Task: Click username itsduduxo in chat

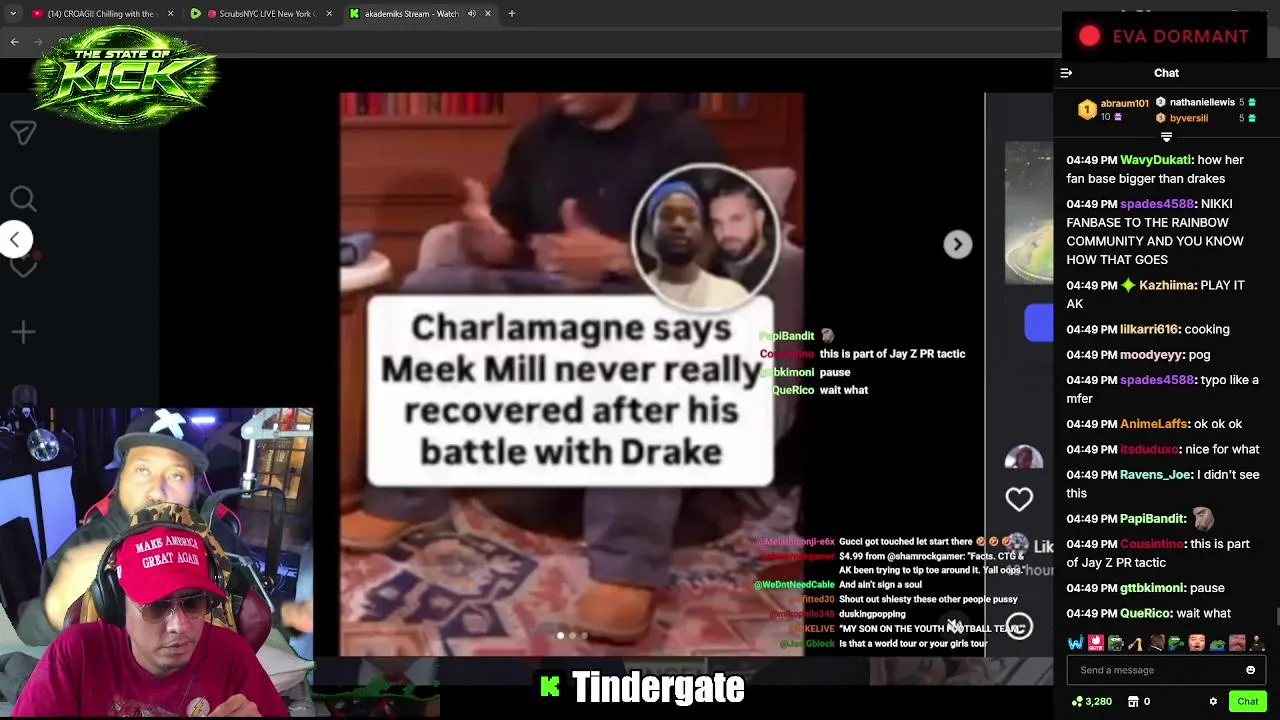Action: 1150,450
